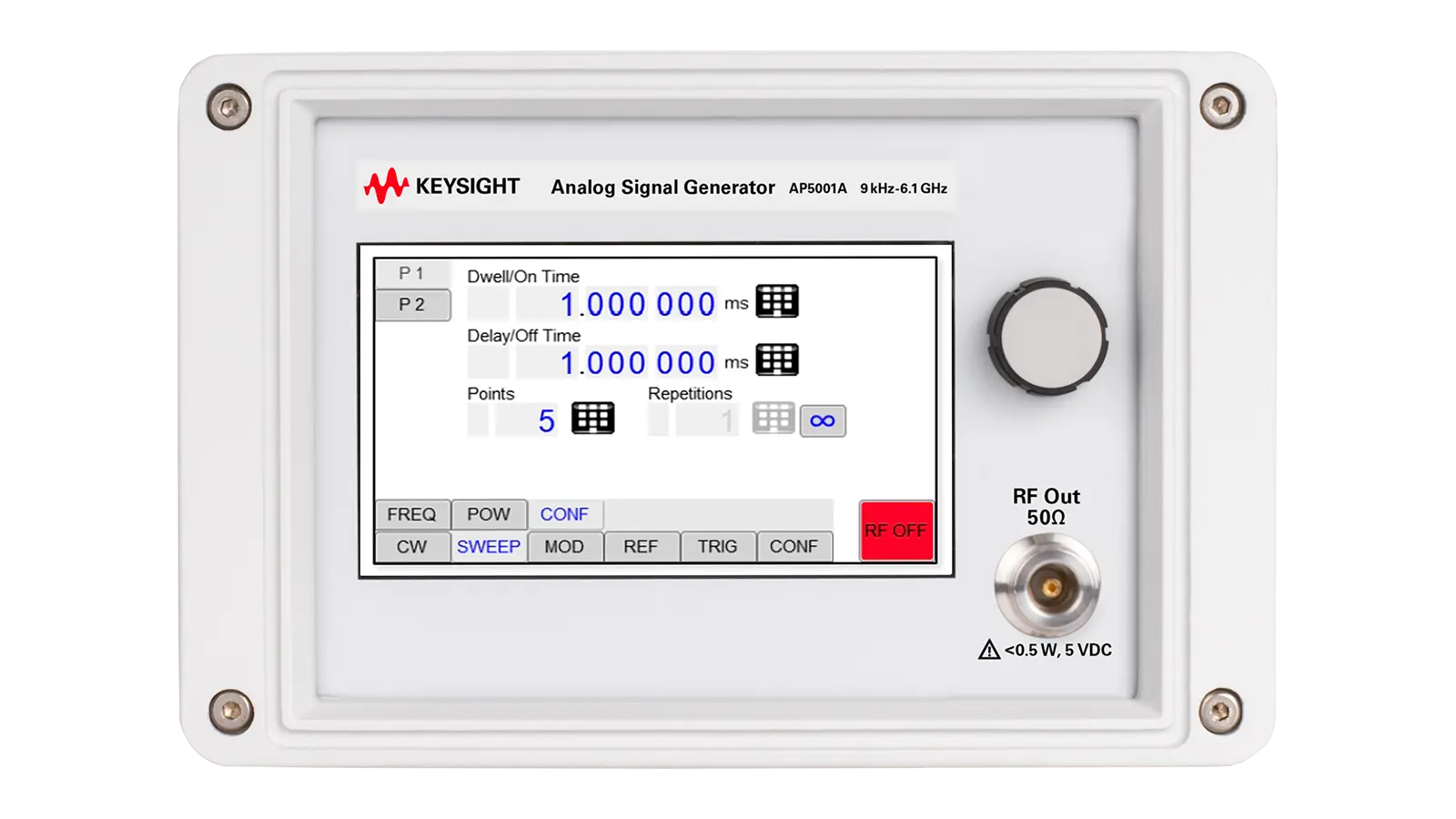The width and height of the screenshot is (1456, 819).
Task: Click the RF Out 50Ω connector
Action: coord(1048,586)
